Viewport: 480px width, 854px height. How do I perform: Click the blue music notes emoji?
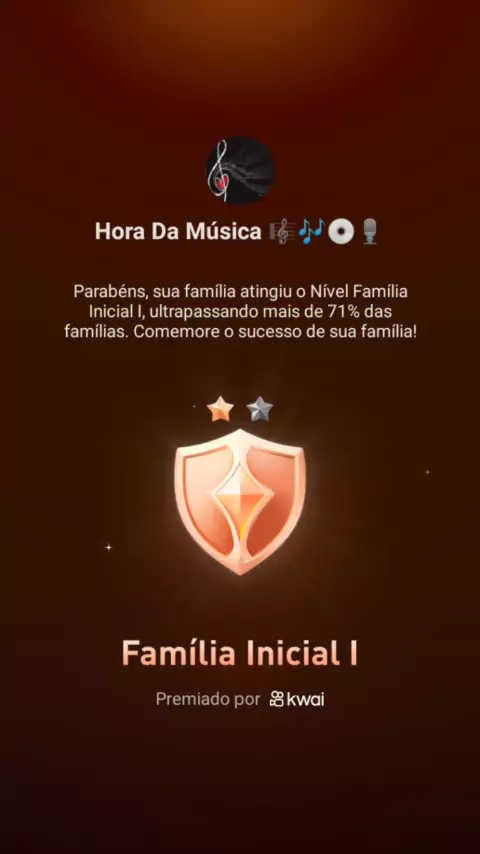tap(312, 231)
